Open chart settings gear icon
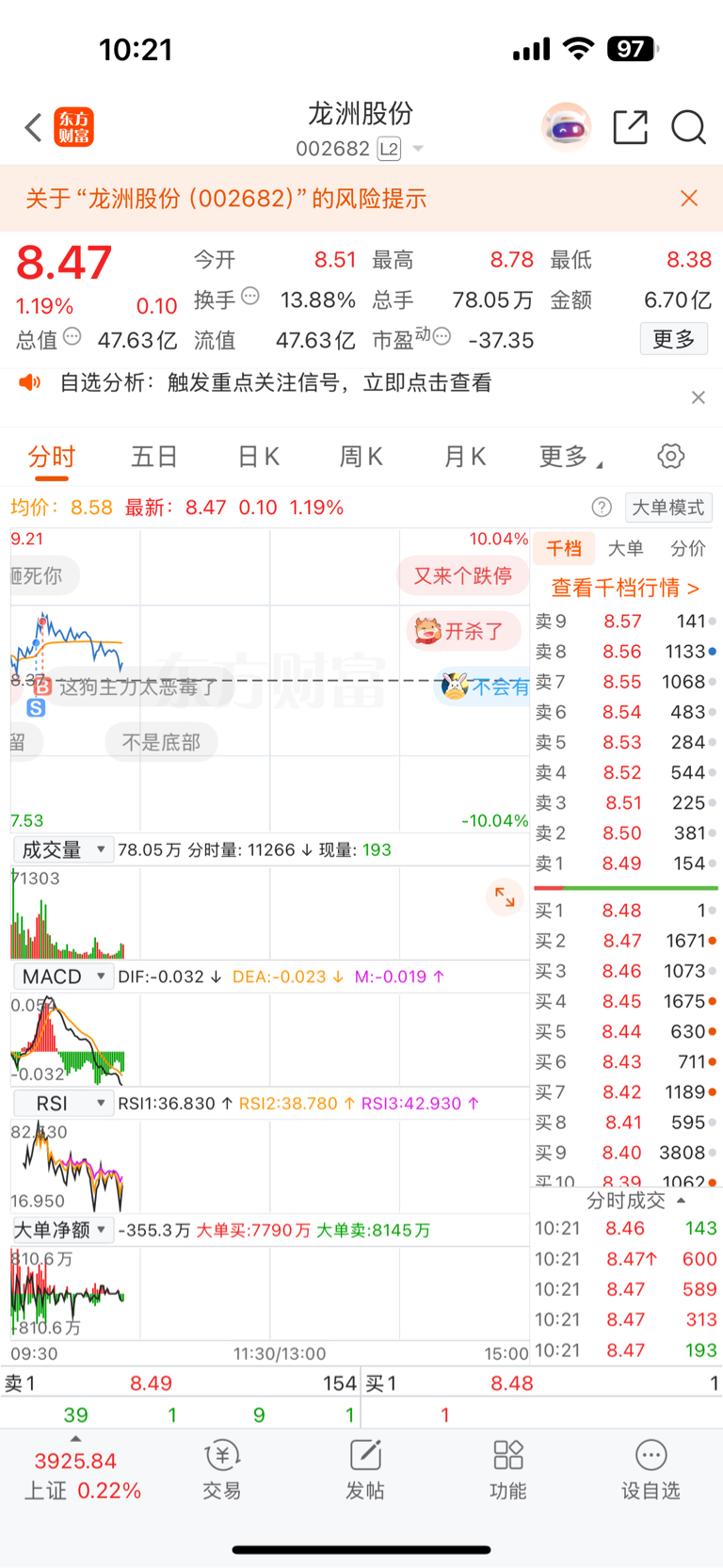The width and height of the screenshot is (723, 1568). click(x=670, y=457)
